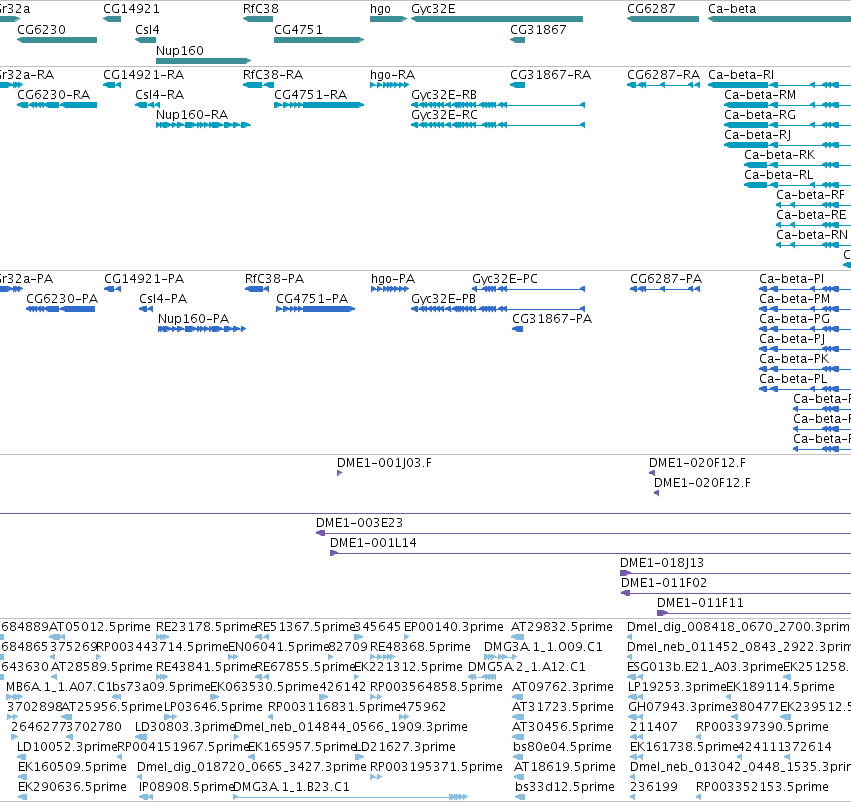Click the hgo gene arrow
The height and width of the screenshot is (802, 851).
(x=388, y=19)
